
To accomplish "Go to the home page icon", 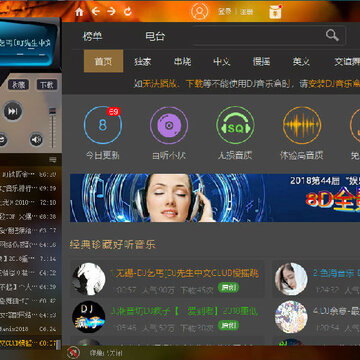I will coord(79,12).
